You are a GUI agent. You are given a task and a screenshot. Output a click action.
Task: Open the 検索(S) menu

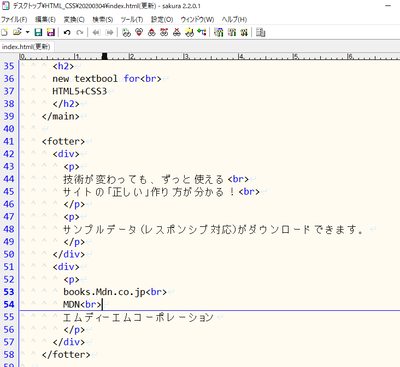coord(103,19)
